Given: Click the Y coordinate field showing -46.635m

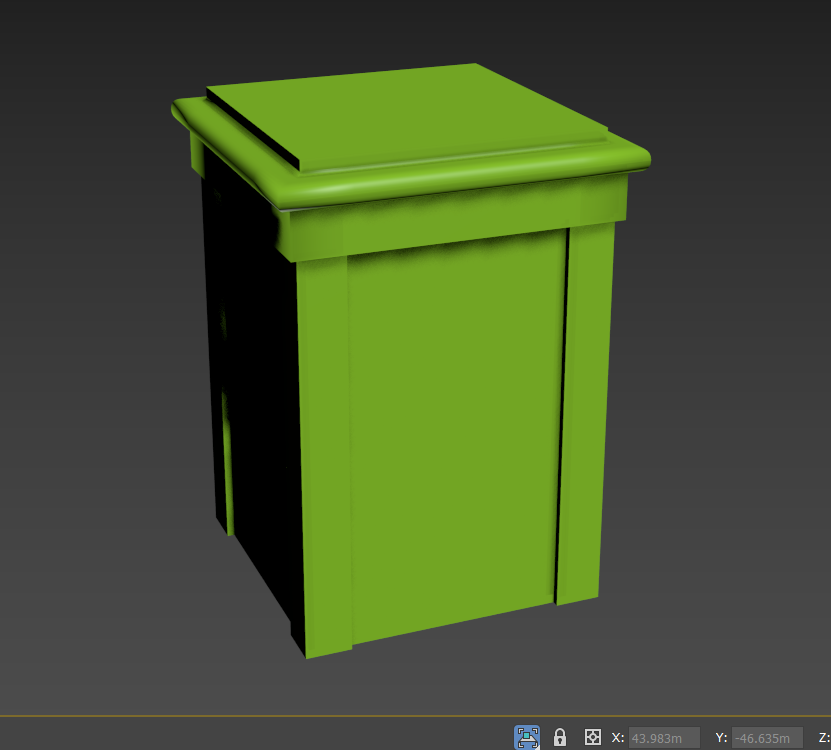Looking at the screenshot, I should 767,738.
